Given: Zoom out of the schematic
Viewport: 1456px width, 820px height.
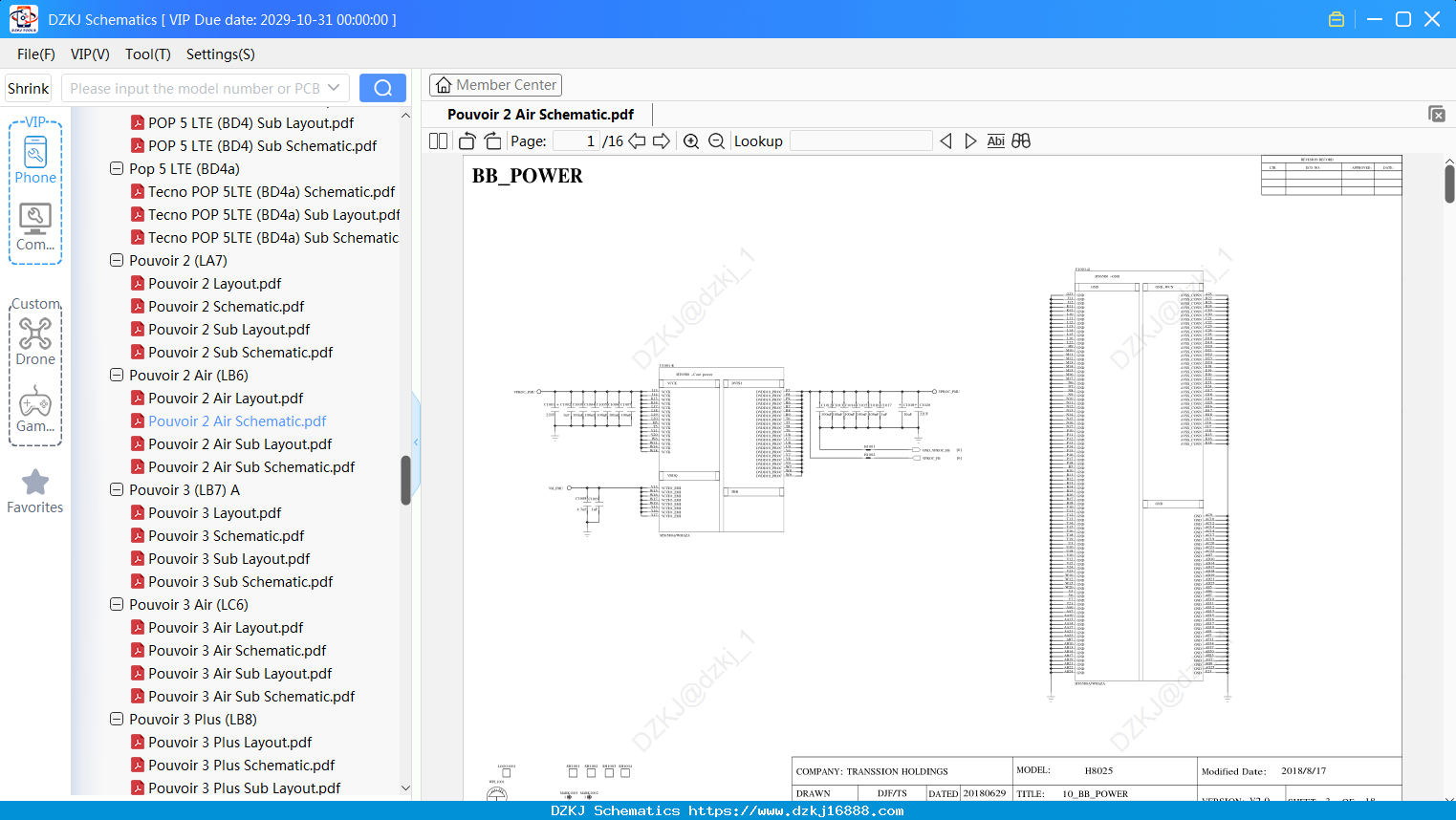Looking at the screenshot, I should (x=716, y=140).
